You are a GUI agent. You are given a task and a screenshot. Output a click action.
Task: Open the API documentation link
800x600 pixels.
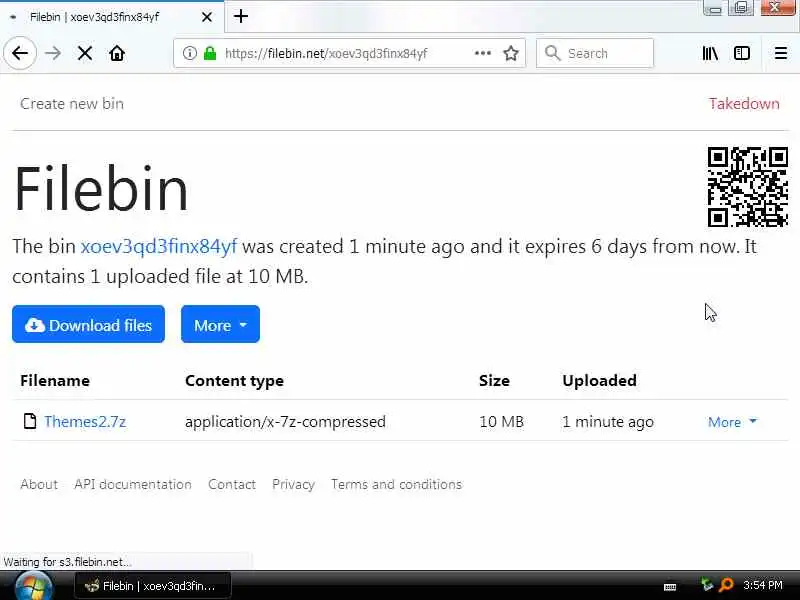coord(133,484)
